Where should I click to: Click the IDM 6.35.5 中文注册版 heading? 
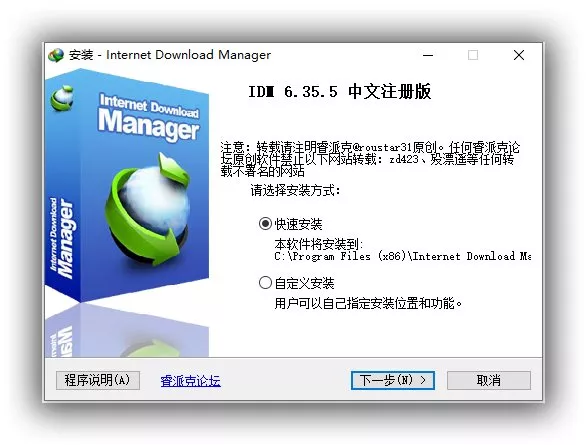pyautogui.click(x=340, y=92)
